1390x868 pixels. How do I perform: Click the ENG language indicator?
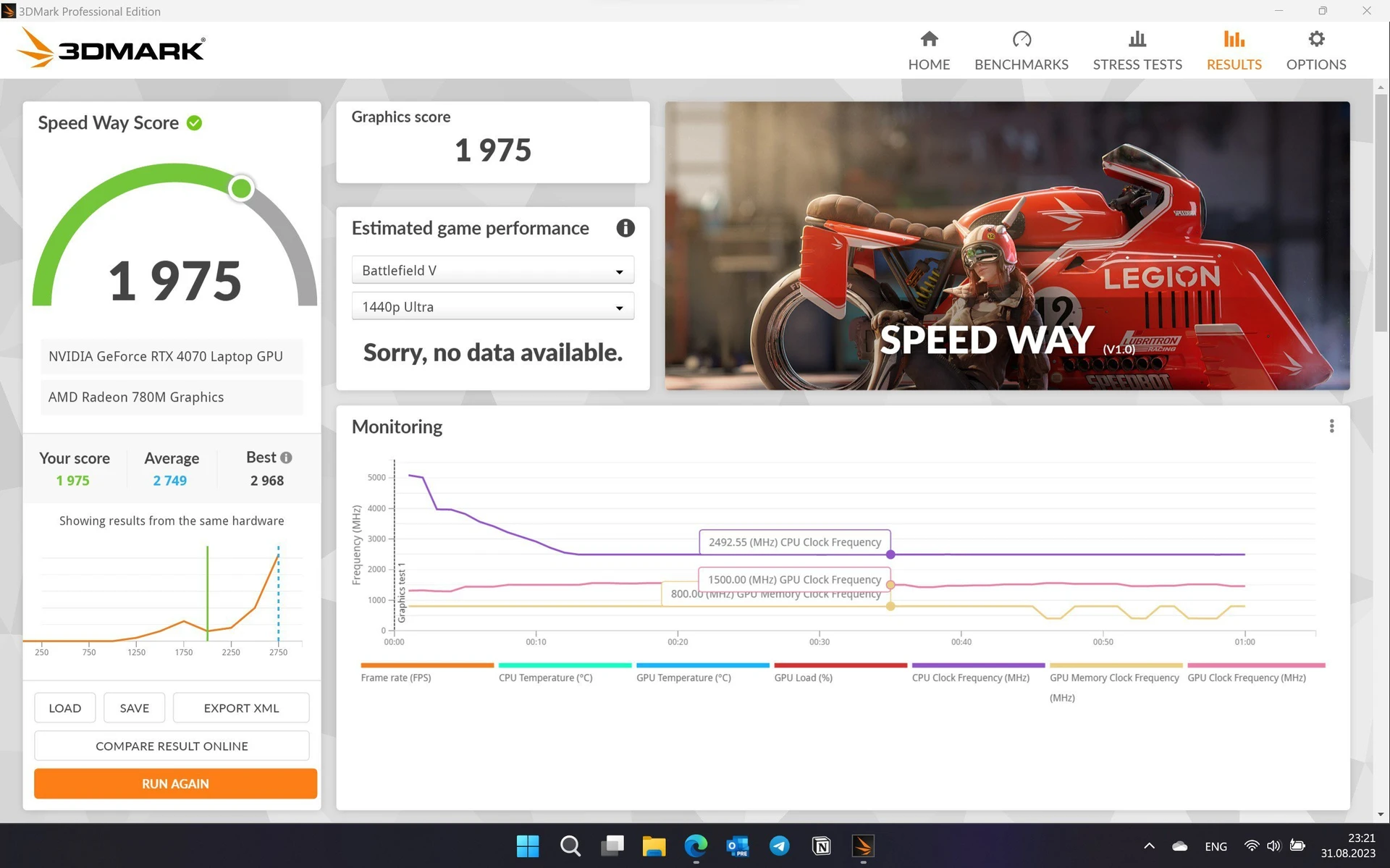[1216, 846]
